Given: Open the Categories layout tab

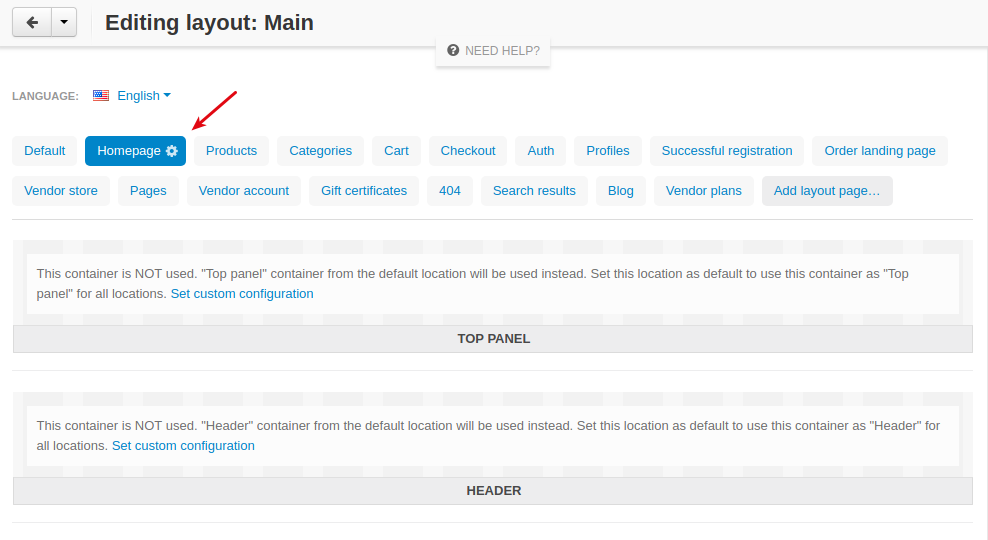Looking at the screenshot, I should [320, 151].
